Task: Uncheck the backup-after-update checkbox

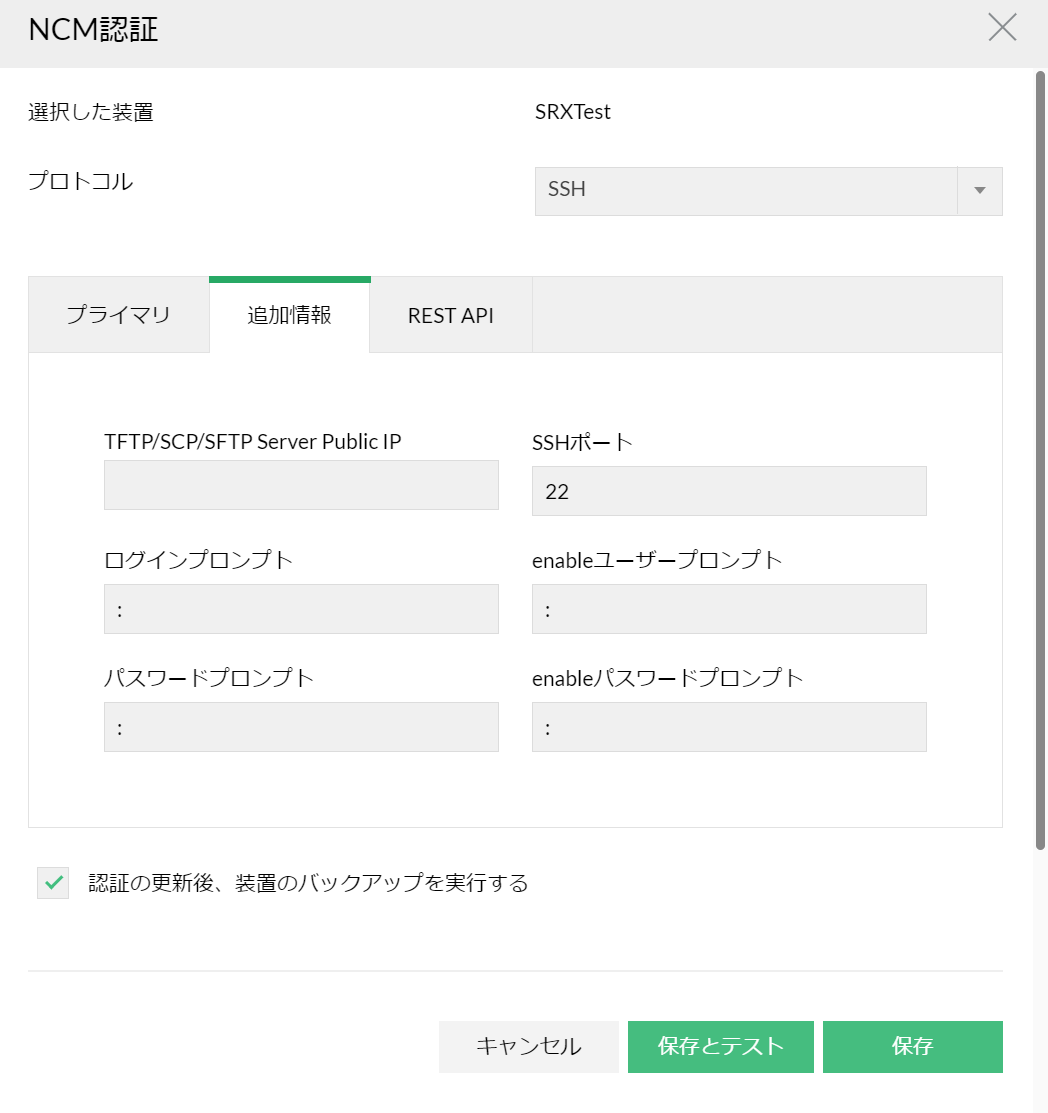Action: coord(53,883)
